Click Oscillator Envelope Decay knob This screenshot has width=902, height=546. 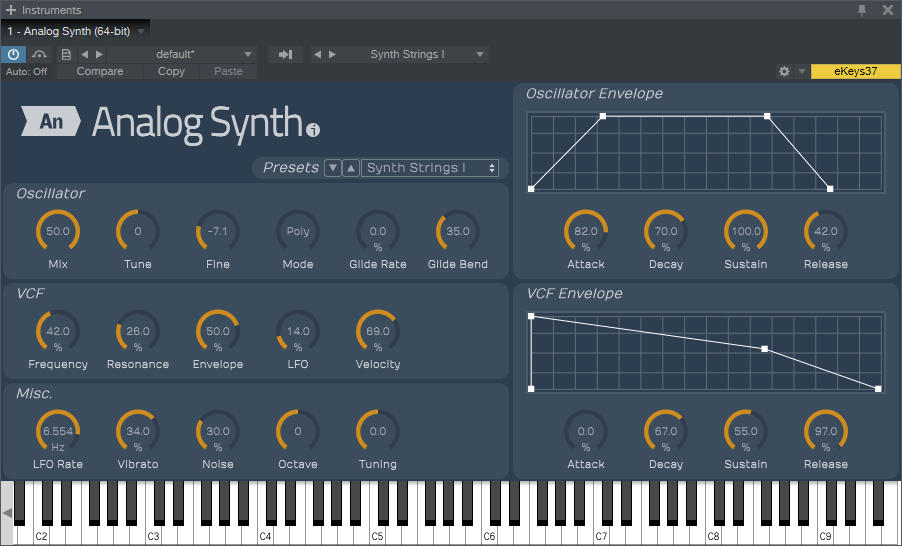pyautogui.click(x=666, y=231)
